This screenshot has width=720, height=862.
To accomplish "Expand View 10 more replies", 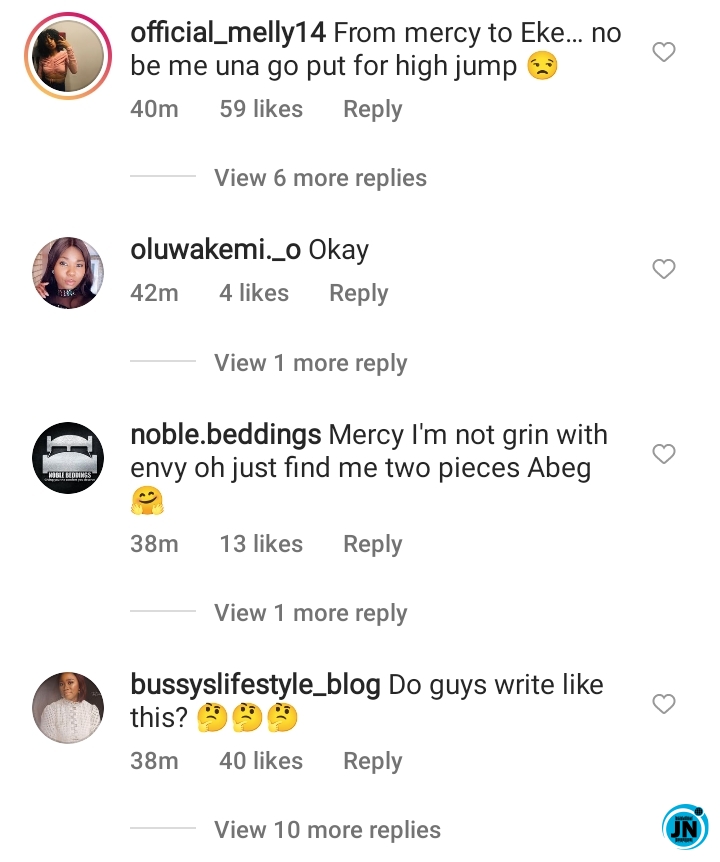I will tap(328, 830).
